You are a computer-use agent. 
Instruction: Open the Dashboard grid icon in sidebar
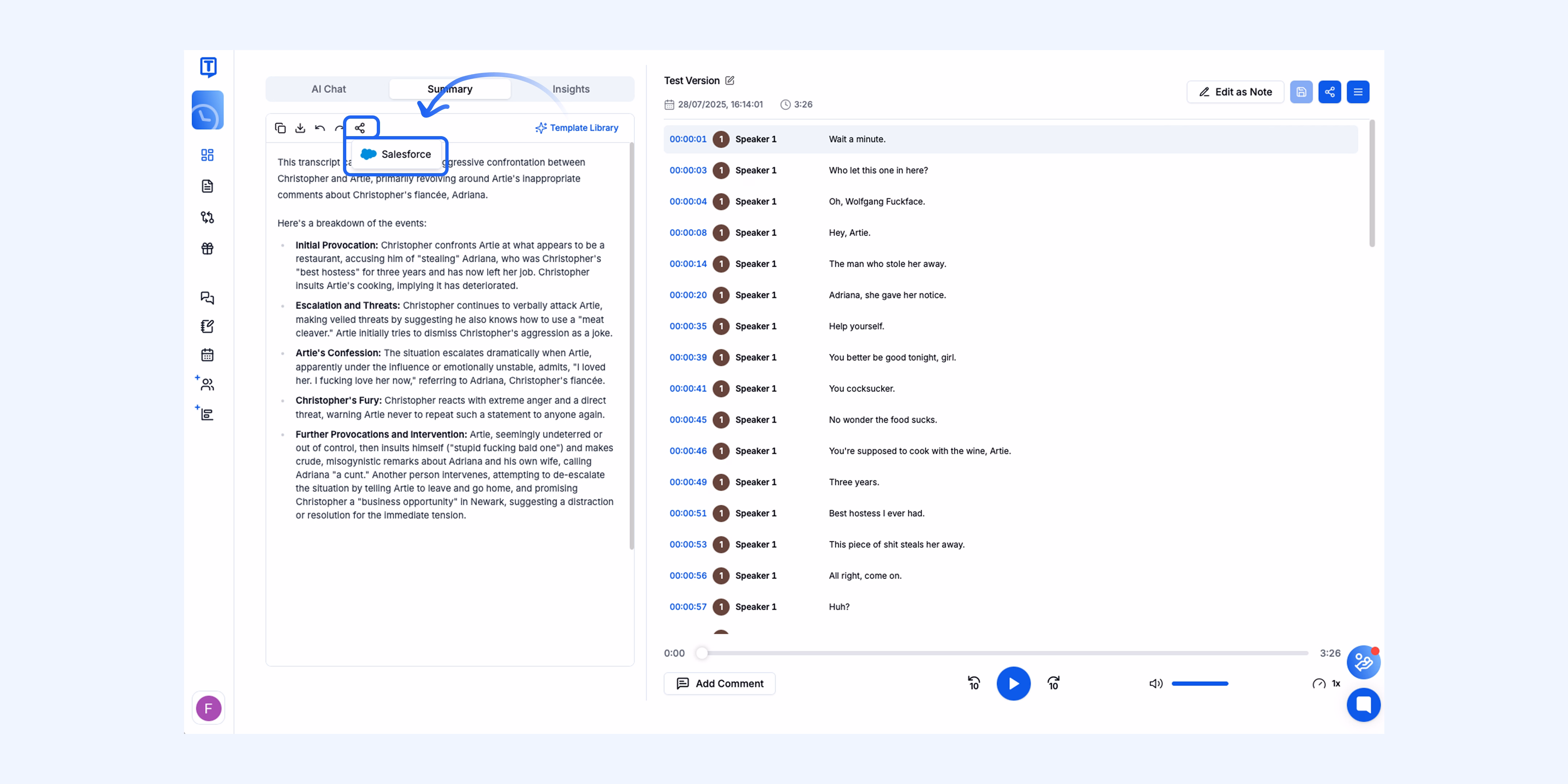[x=207, y=155]
